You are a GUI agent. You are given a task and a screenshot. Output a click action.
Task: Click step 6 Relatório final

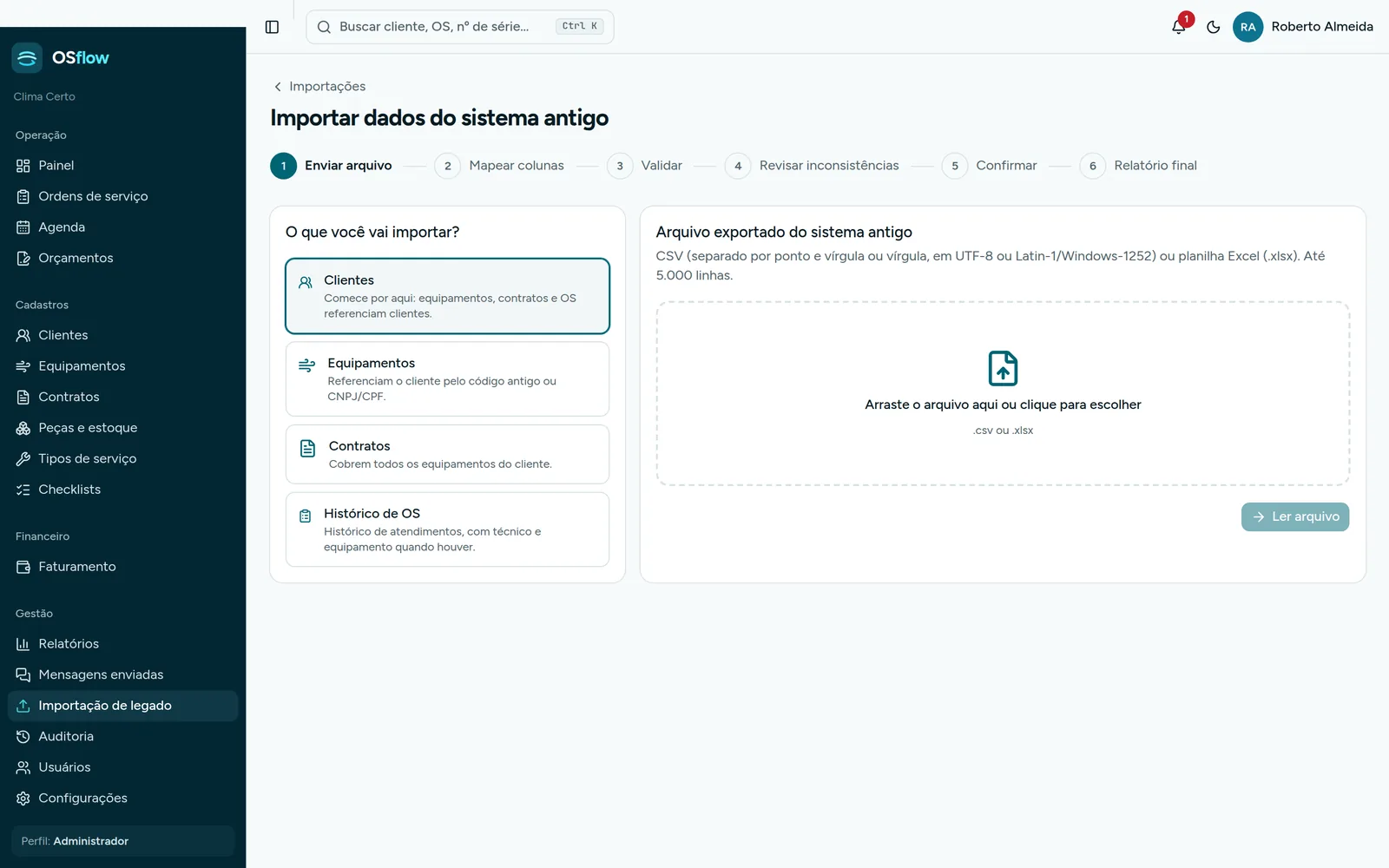(1138, 166)
